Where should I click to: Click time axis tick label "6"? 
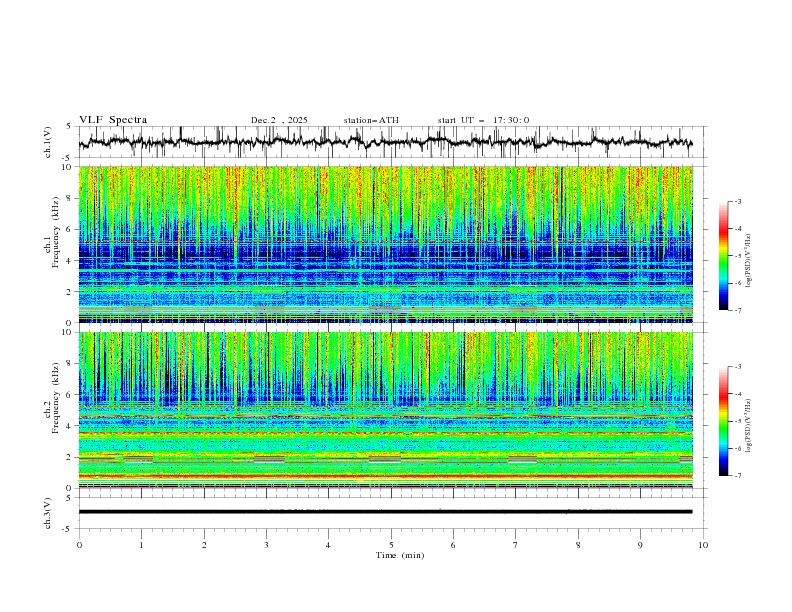coord(453,545)
